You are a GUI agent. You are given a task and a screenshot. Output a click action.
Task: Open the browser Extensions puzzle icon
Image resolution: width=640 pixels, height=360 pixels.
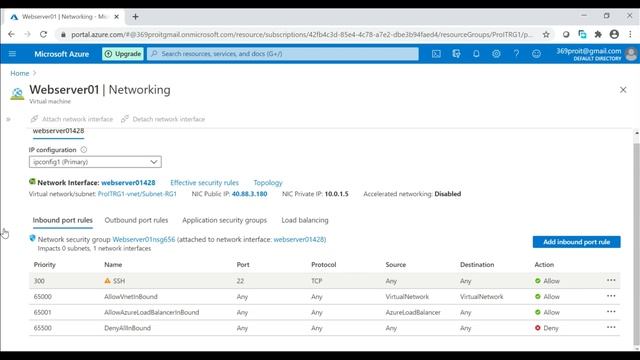(x=598, y=34)
